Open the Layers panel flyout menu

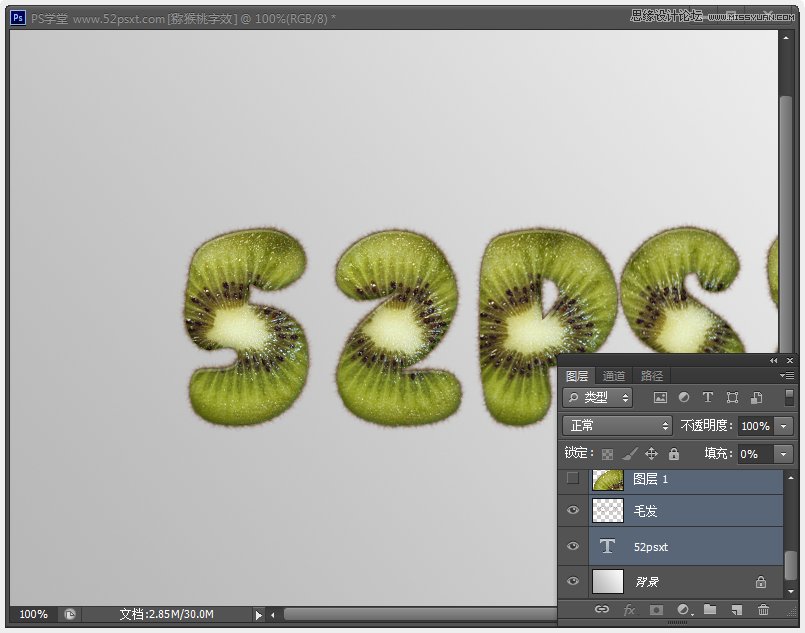pos(788,376)
